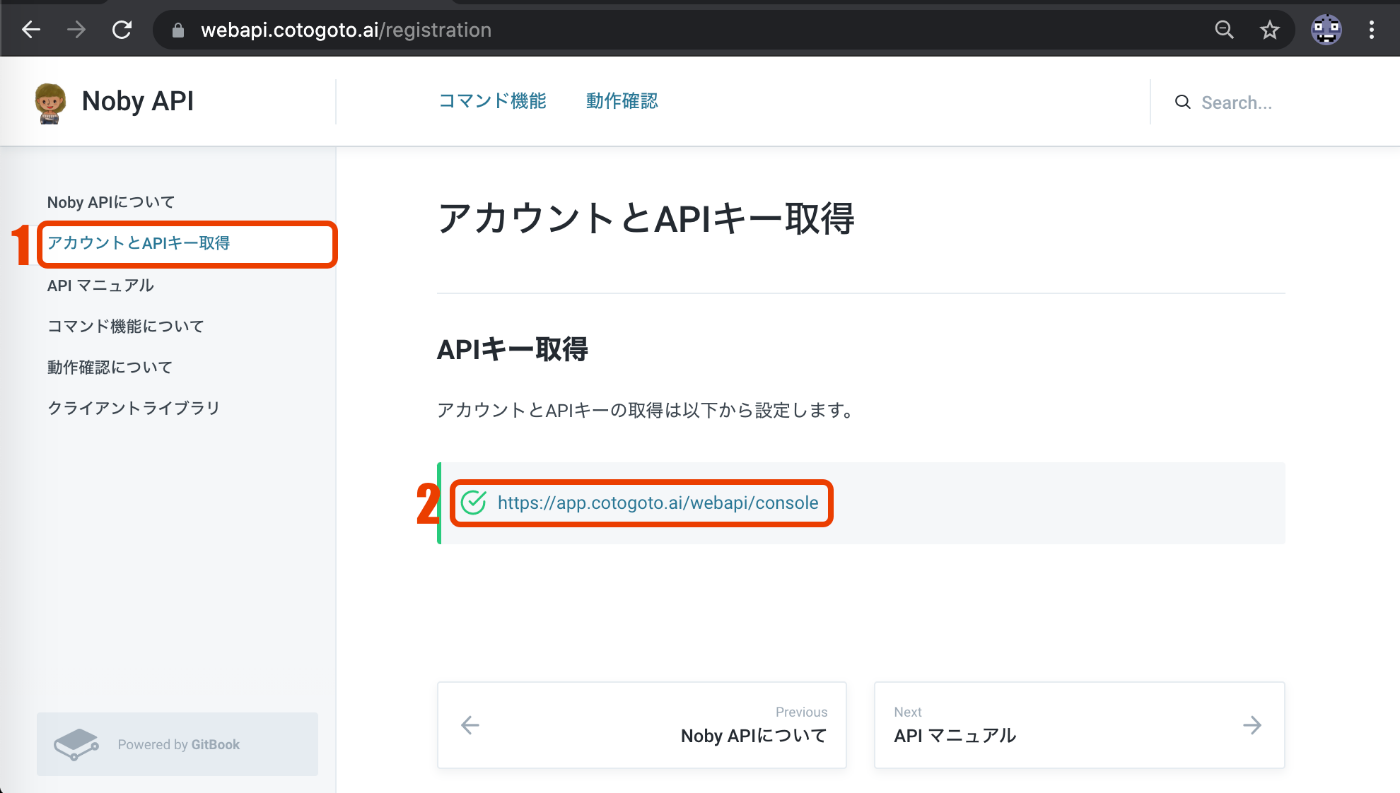The image size is (1400, 793).
Task: Bookmark this page with the star icon
Action: coord(1270,30)
